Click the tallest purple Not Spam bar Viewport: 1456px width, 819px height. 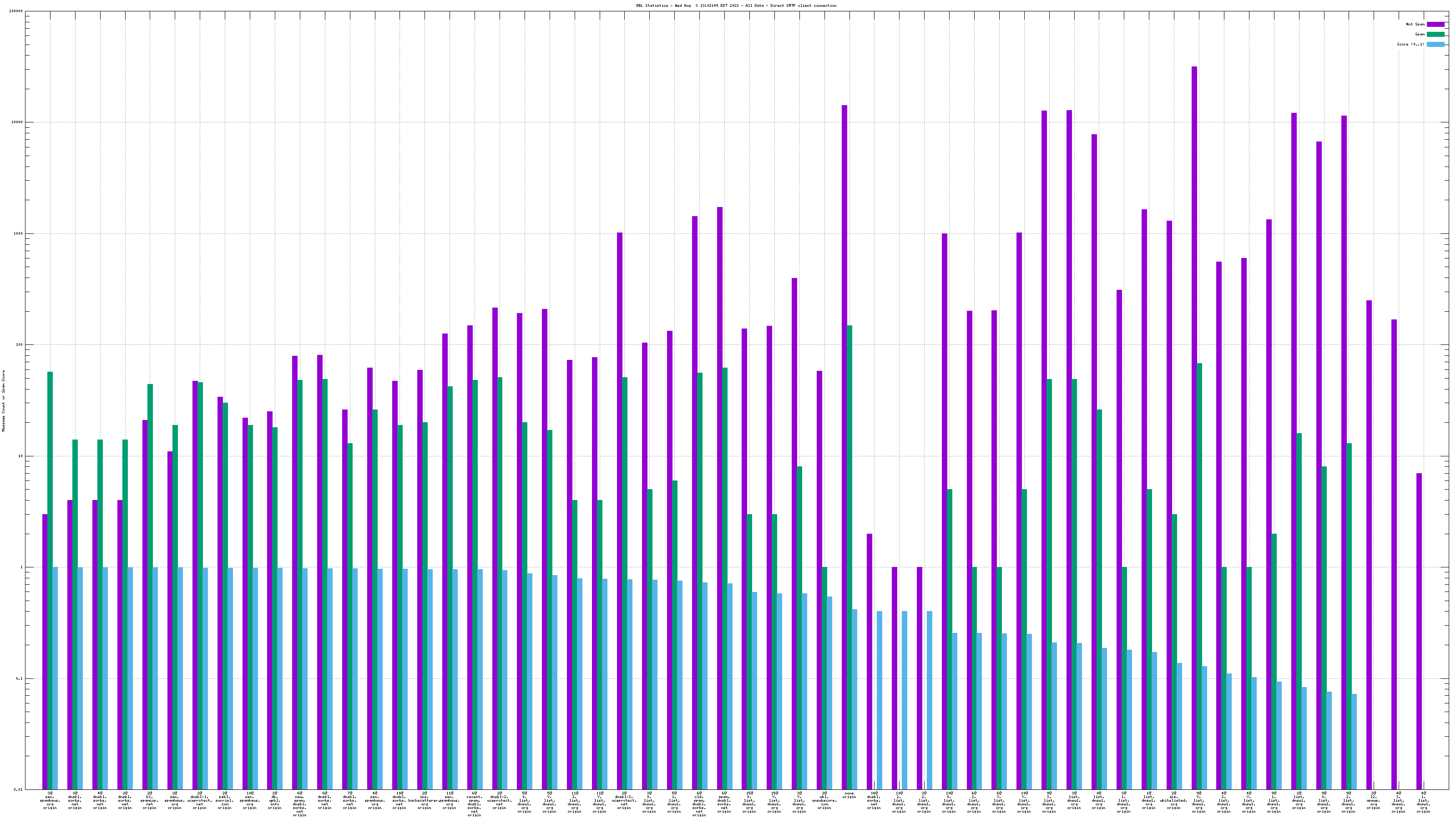[x=1194, y=396]
